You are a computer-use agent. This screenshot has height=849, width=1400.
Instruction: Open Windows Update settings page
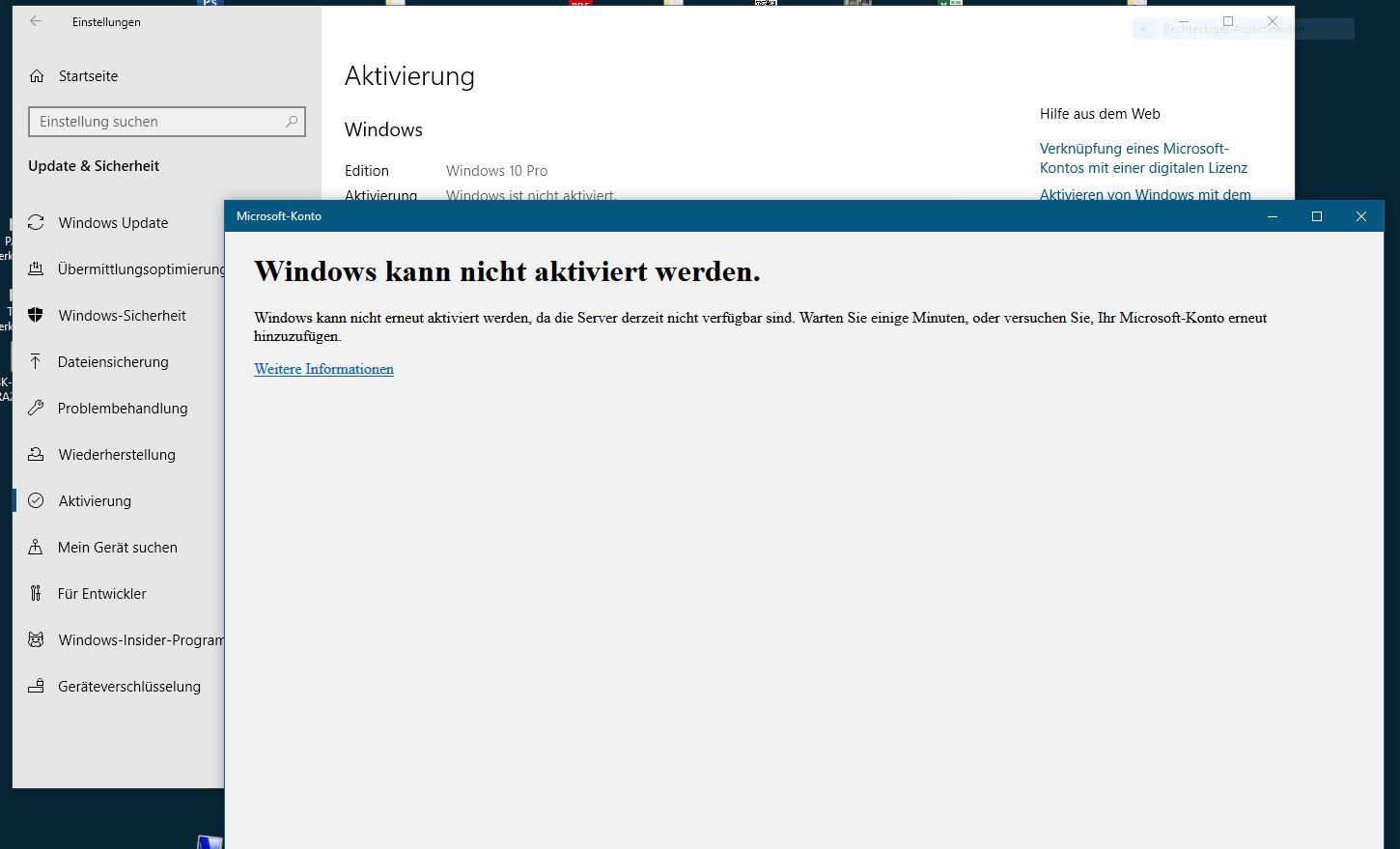(x=113, y=223)
